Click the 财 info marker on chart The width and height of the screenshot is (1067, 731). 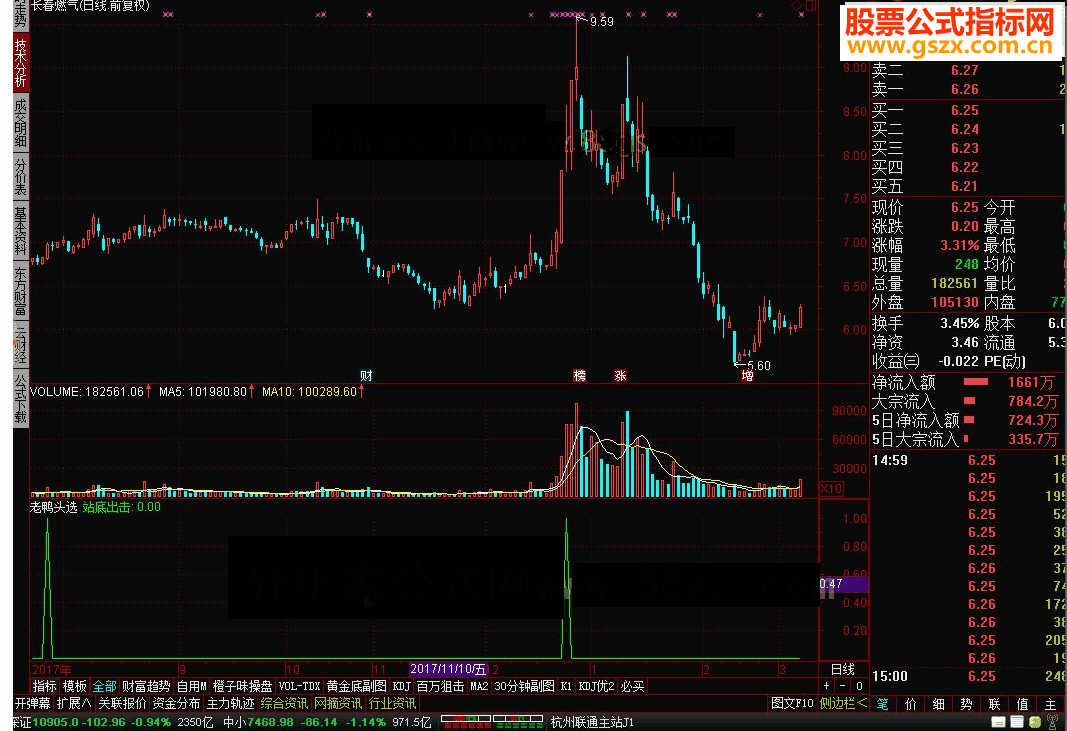pyautogui.click(x=366, y=376)
